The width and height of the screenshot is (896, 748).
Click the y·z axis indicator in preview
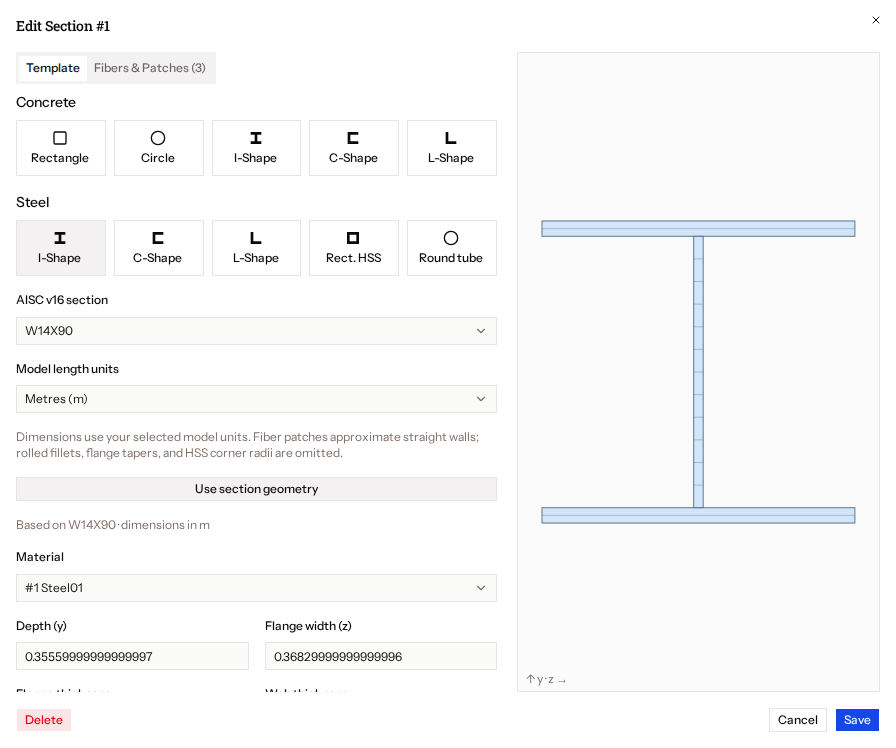pos(546,679)
